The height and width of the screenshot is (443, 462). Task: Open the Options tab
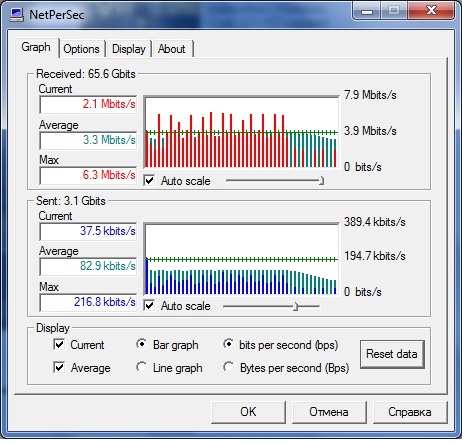tap(81, 49)
